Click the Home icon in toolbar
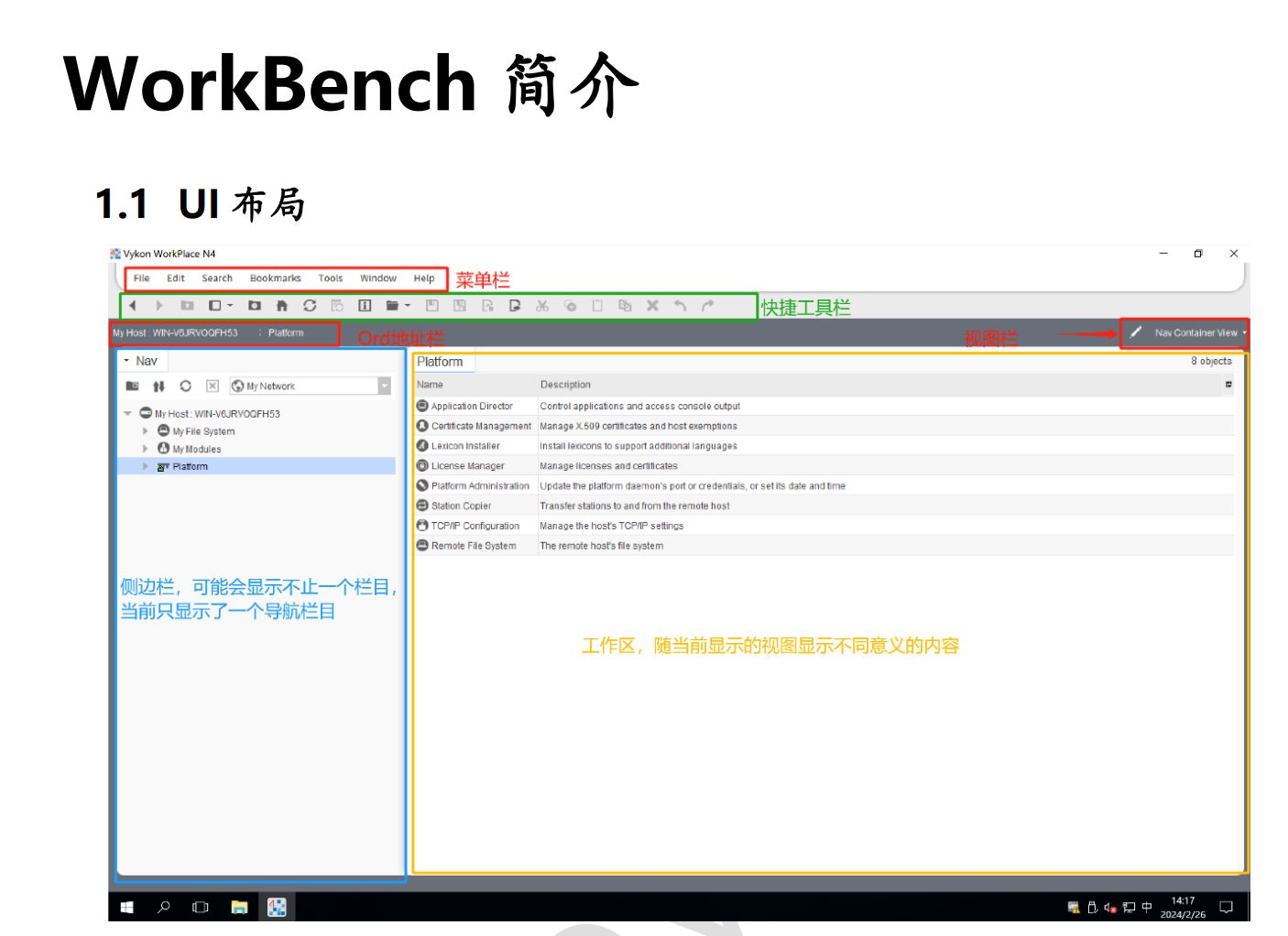1288x936 pixels. coord(282,306)
